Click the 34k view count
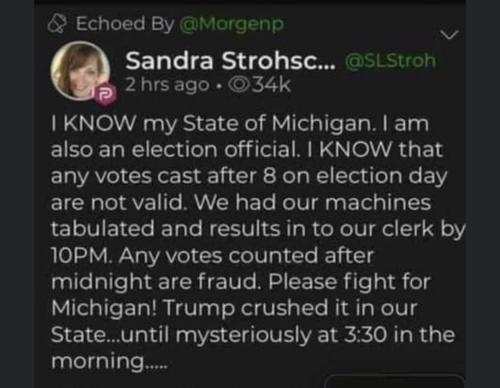Viewport: 500px width, 388px height. 271,85
